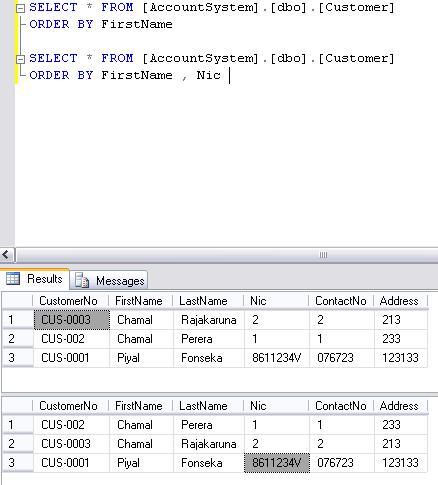The image size is (438, 485).
Task: Select the highlighted 8611234V cell in second grid
Action: [x=277, y=463]
